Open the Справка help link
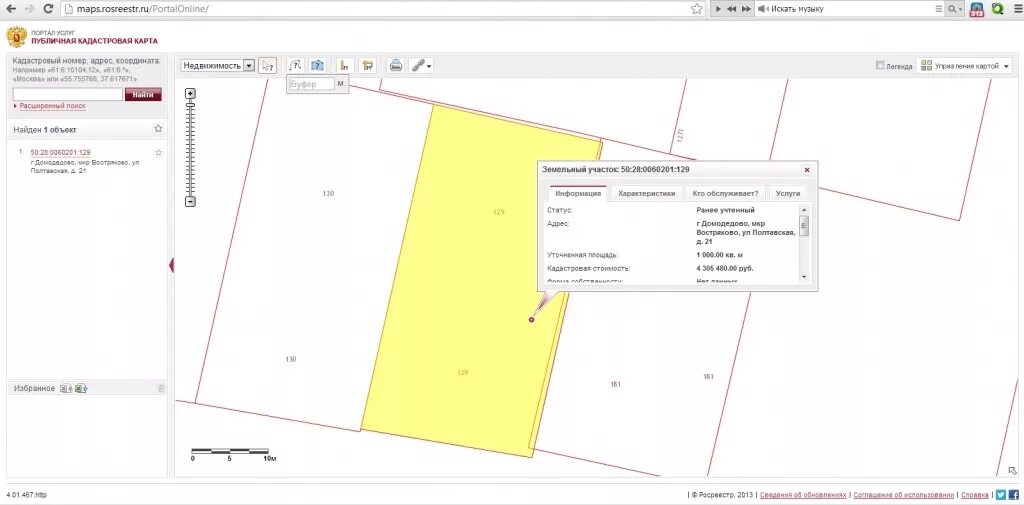Viewport: 1024px width, 505px height. pos(974,495)
